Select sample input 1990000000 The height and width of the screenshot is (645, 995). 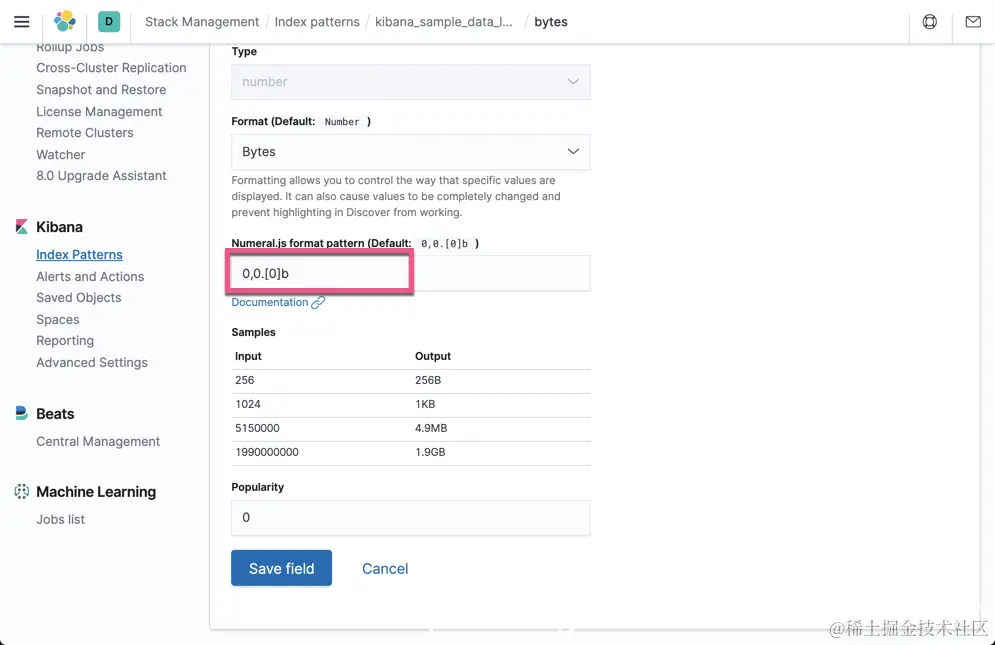coord(267,452)
